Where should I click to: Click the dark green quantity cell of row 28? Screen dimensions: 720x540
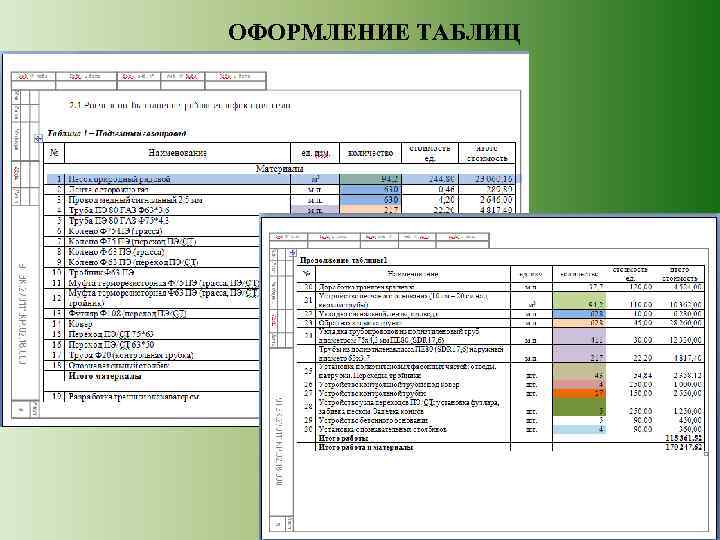point(579,407)
